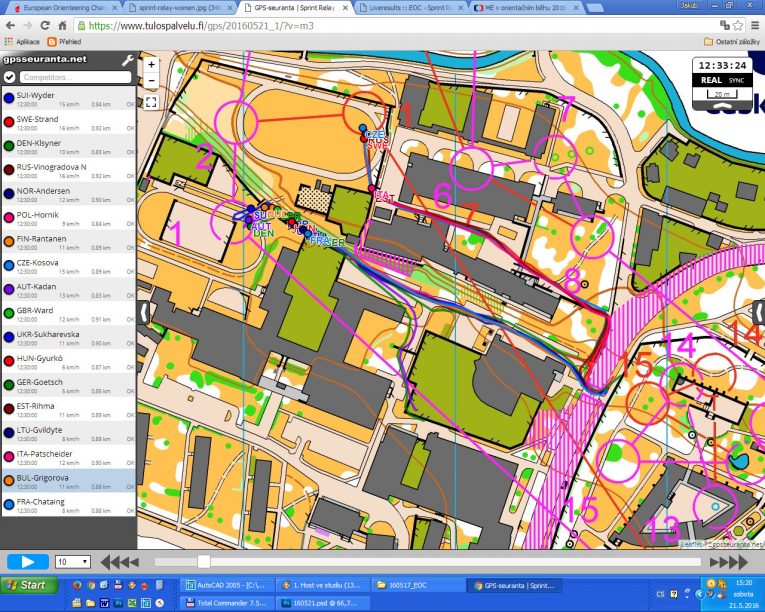The width and height of the screenshot is (765, 612).
Task: Select GBR-Ward in competitor list
Action: point(69,314)
